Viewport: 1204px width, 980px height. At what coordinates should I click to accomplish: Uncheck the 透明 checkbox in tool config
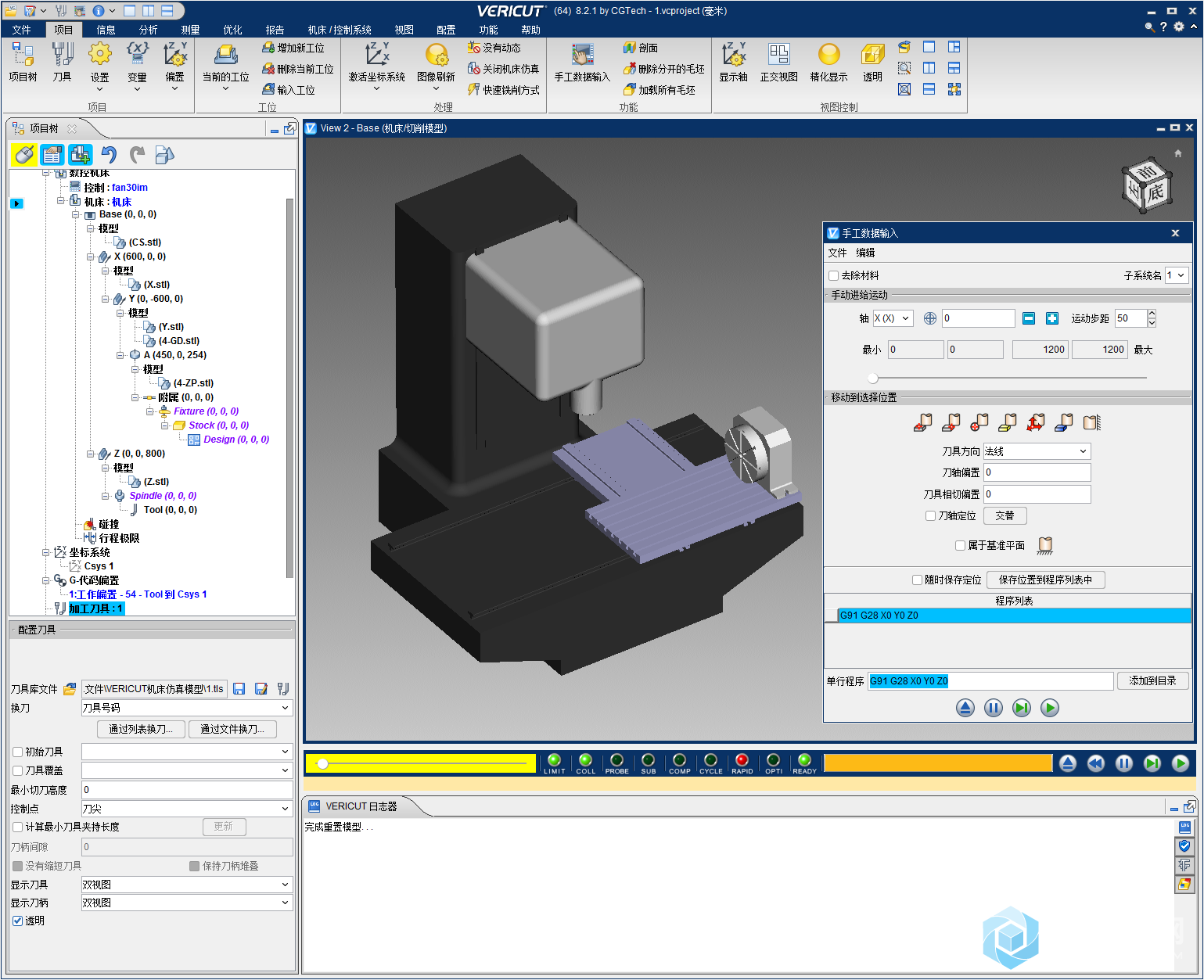pyautogui.click(x=18, y=921)
